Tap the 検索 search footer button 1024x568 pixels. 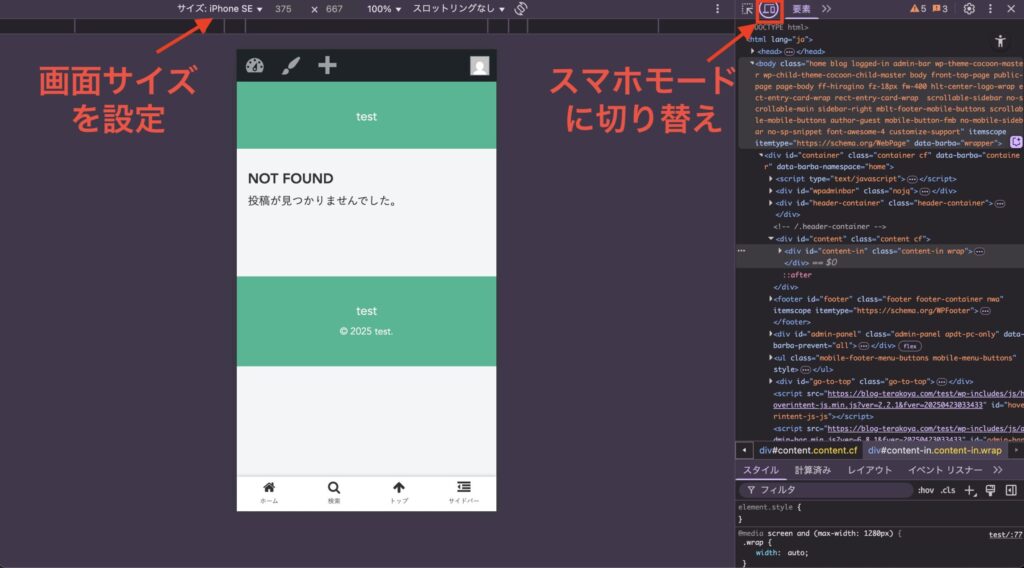[x=334, y=492]
